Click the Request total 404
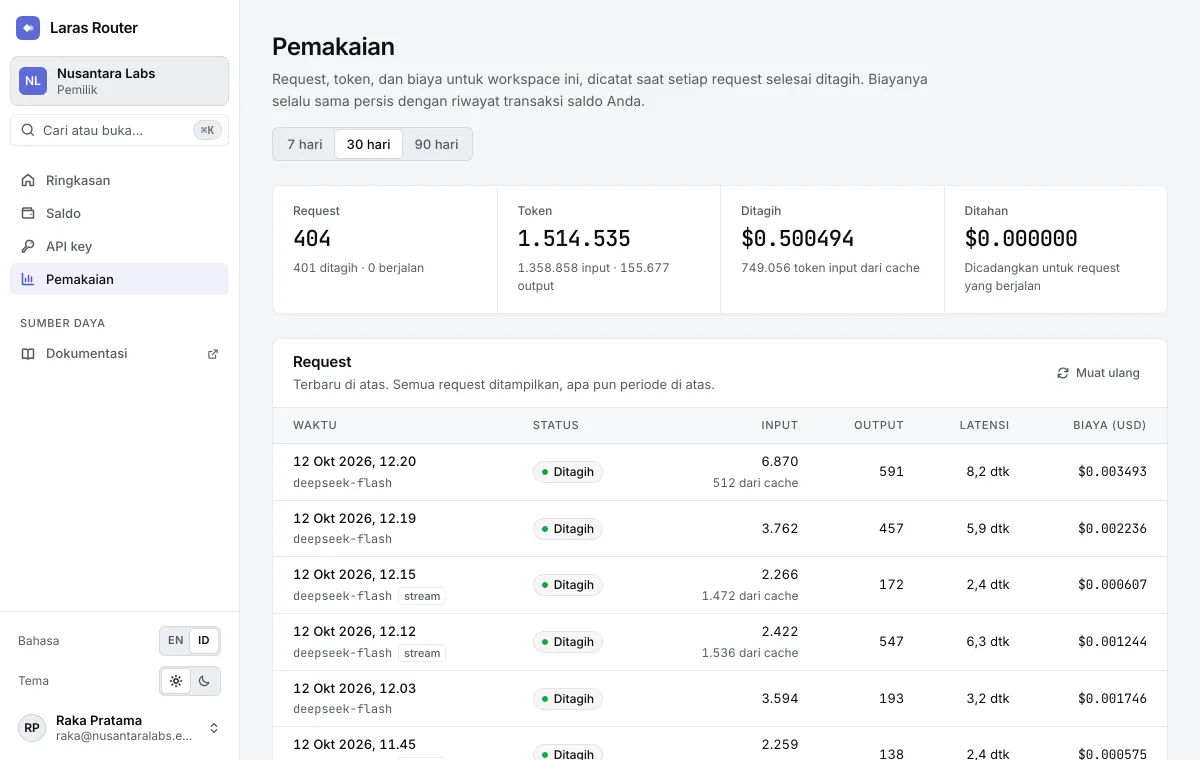Image resolution: width=1200 pixels, height=760 pixels. tap(312, 239)
